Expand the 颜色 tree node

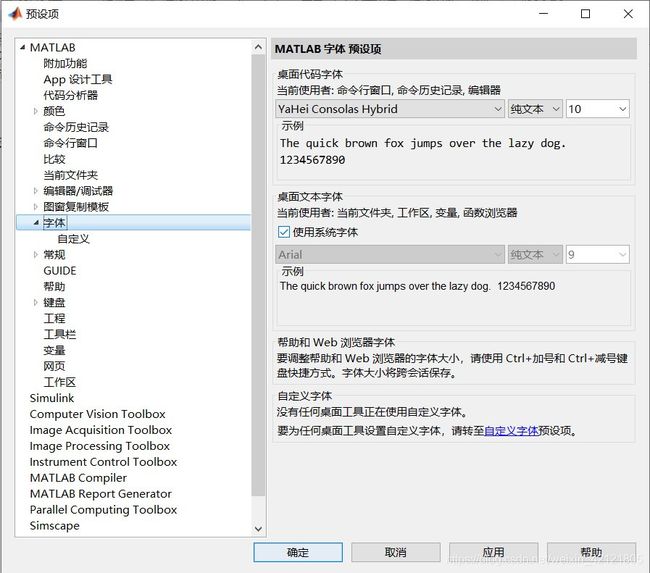tap(36, 111)
